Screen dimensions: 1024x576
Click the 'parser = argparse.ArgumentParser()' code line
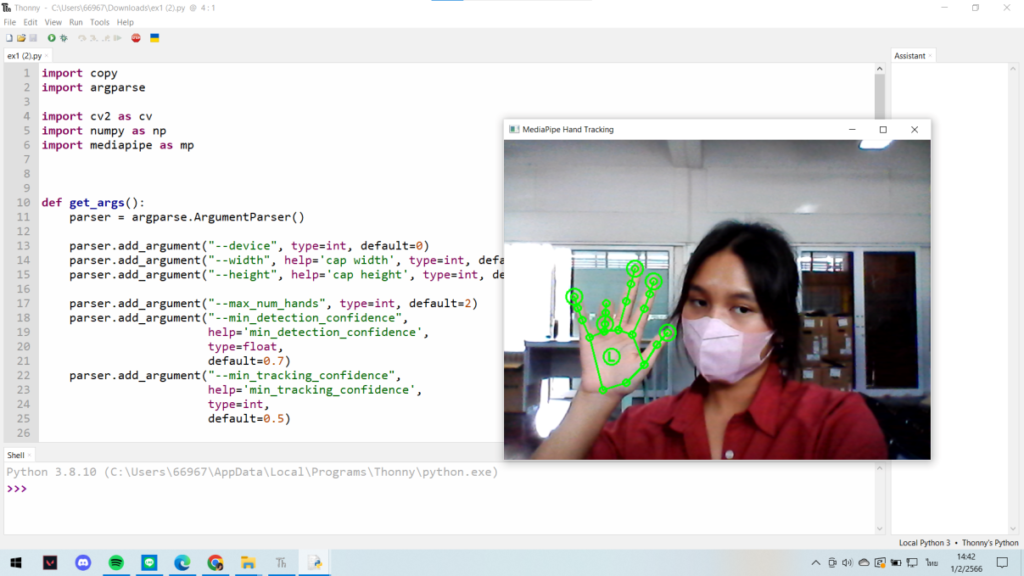[x=187, y=217]
